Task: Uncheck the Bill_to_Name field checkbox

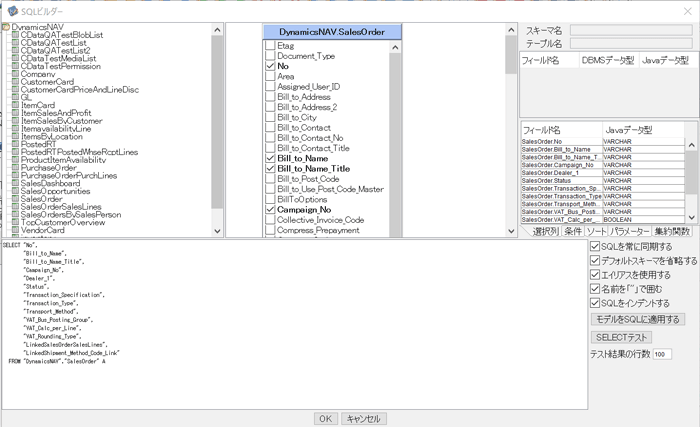Action: (x=270, y=159)
